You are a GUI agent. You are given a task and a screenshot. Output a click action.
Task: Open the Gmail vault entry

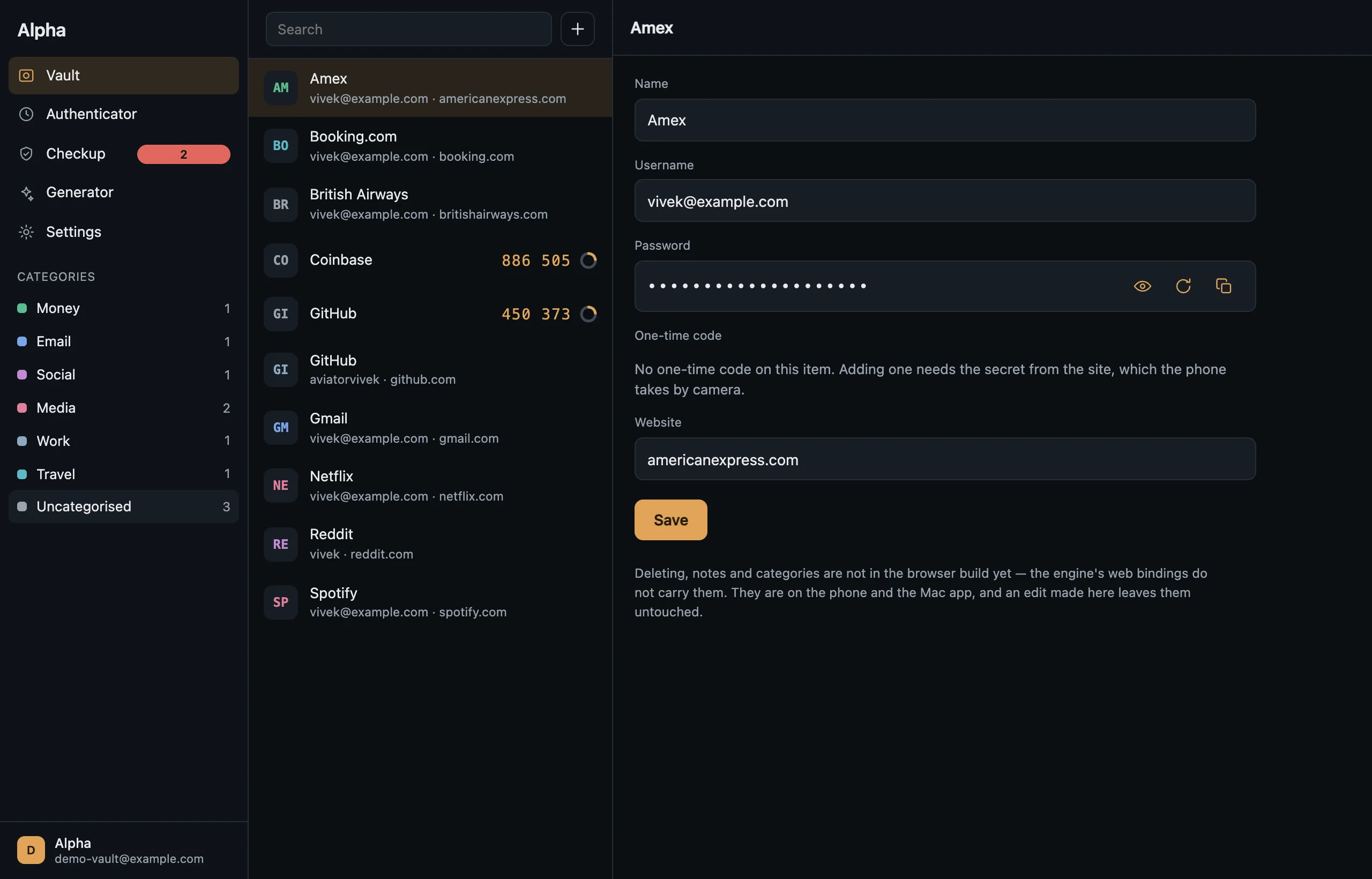(430, 428)
